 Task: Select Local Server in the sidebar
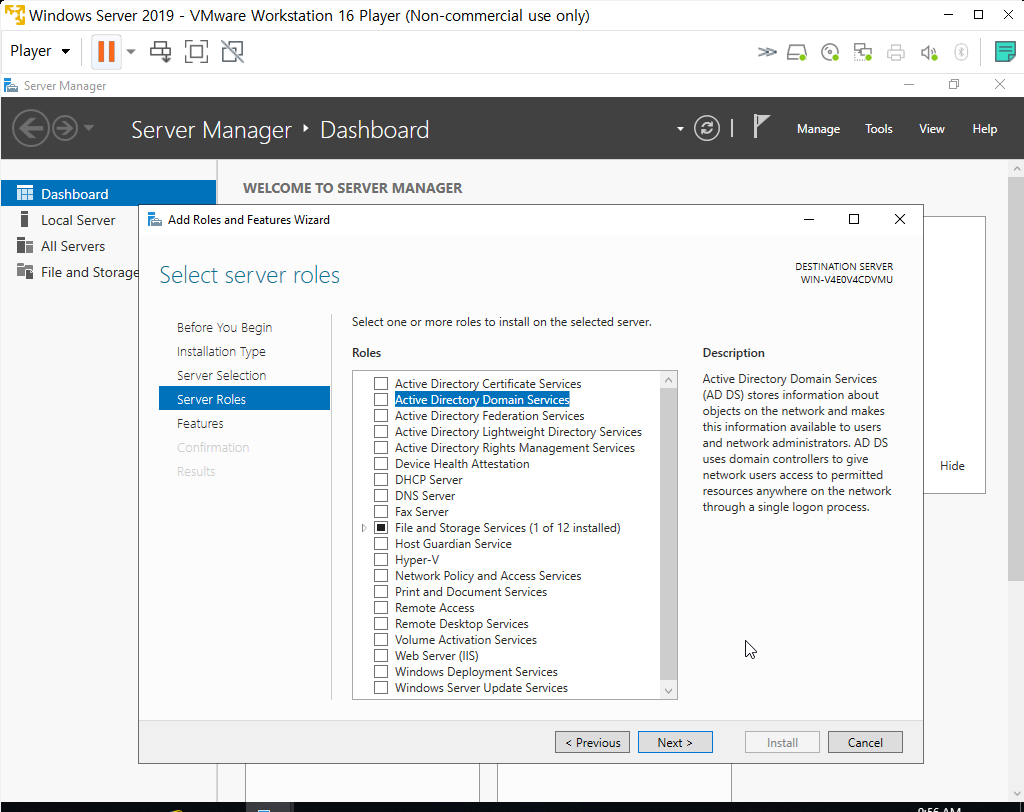tap(78, 220)
